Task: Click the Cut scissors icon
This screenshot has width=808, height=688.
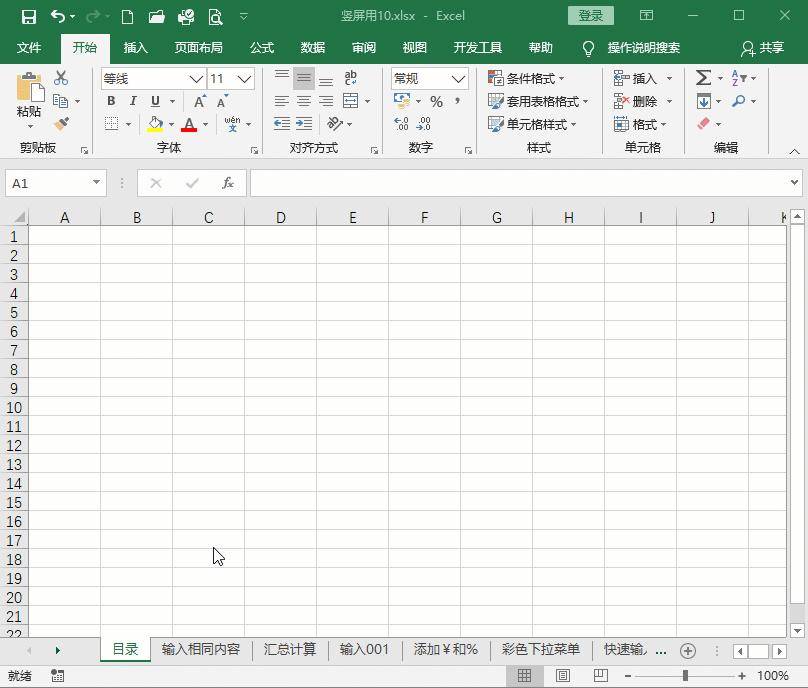Action: tap(61, 78)
